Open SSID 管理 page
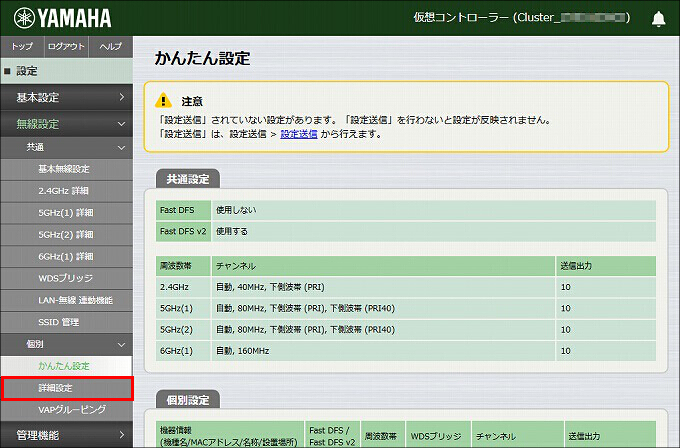The height and width of the screenshot is (448, 680). coord(67,322)
